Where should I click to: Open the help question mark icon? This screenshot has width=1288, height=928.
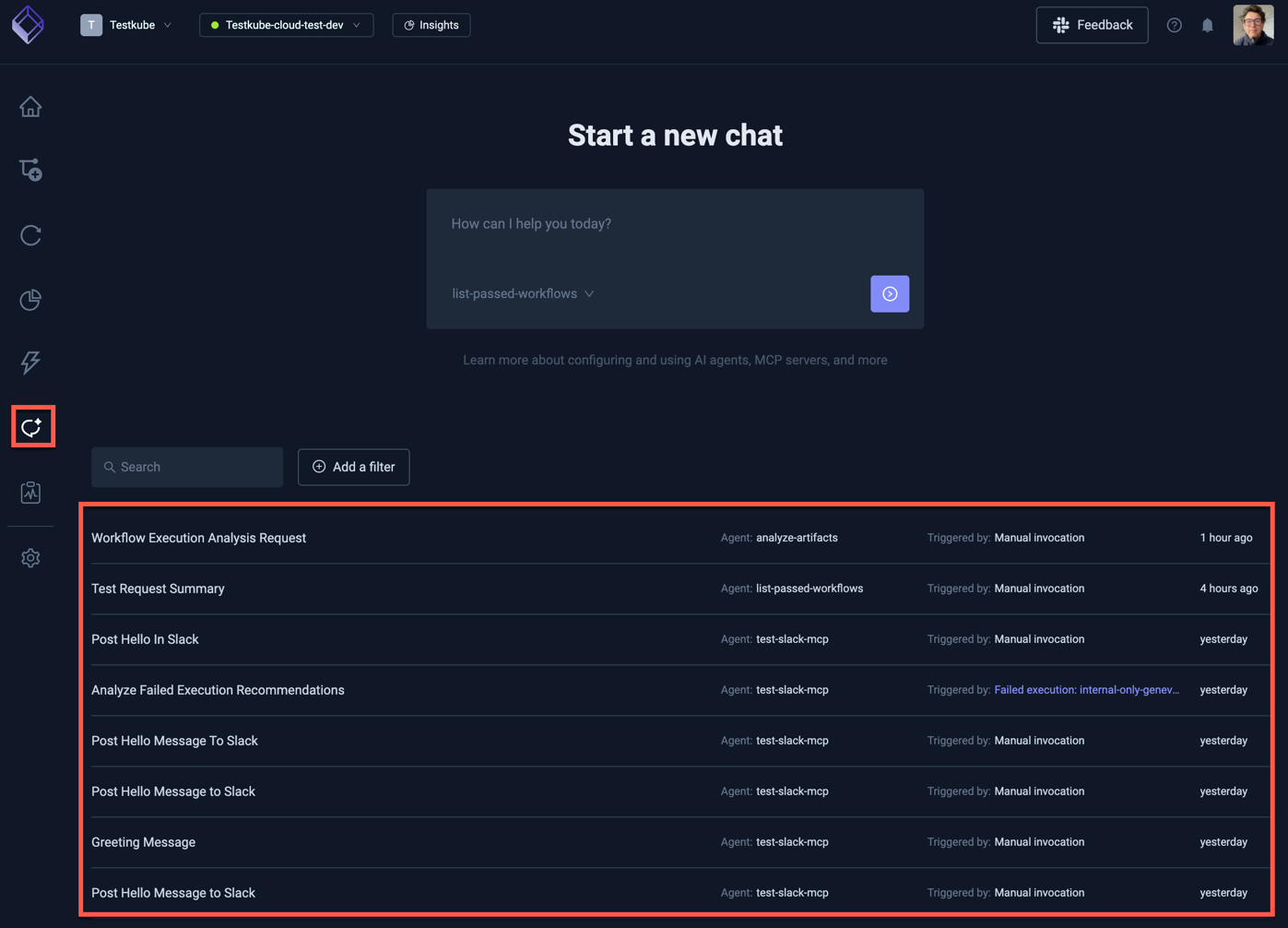[1174, 25]
